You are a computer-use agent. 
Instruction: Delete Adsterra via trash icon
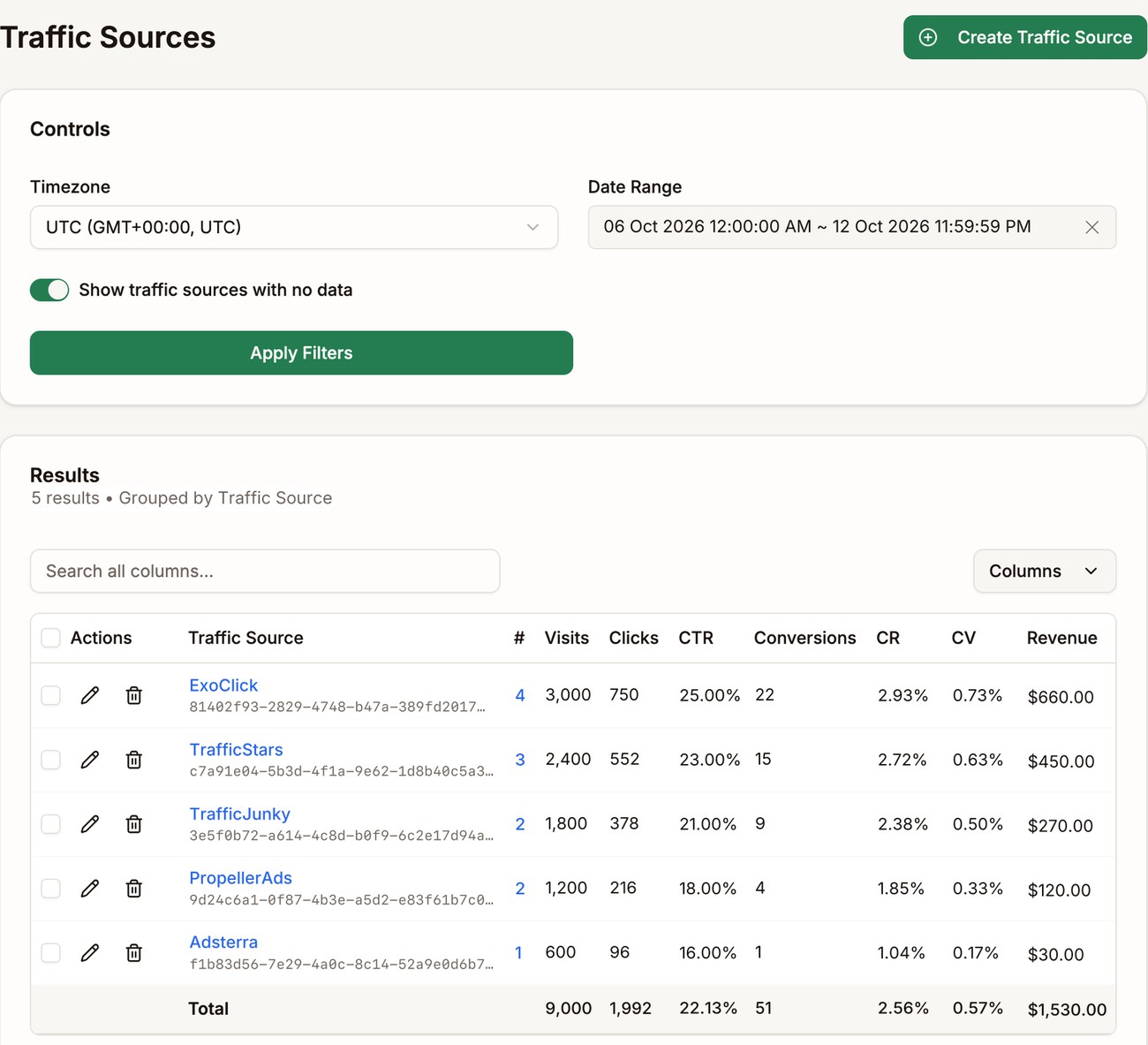(134, 953)
